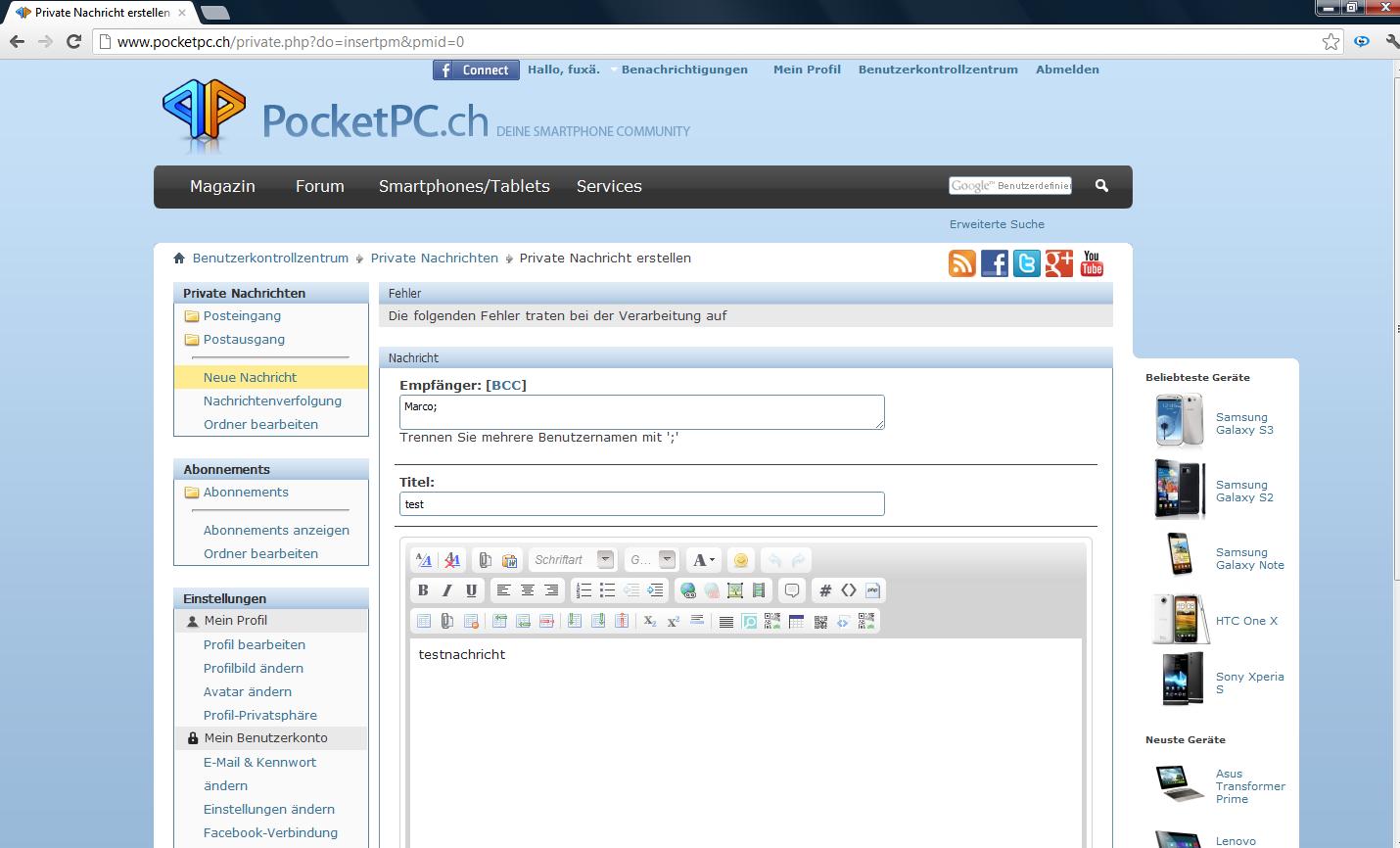Click the undo arrow in editor
1400x848 pixels.
(x=774, y=560)
